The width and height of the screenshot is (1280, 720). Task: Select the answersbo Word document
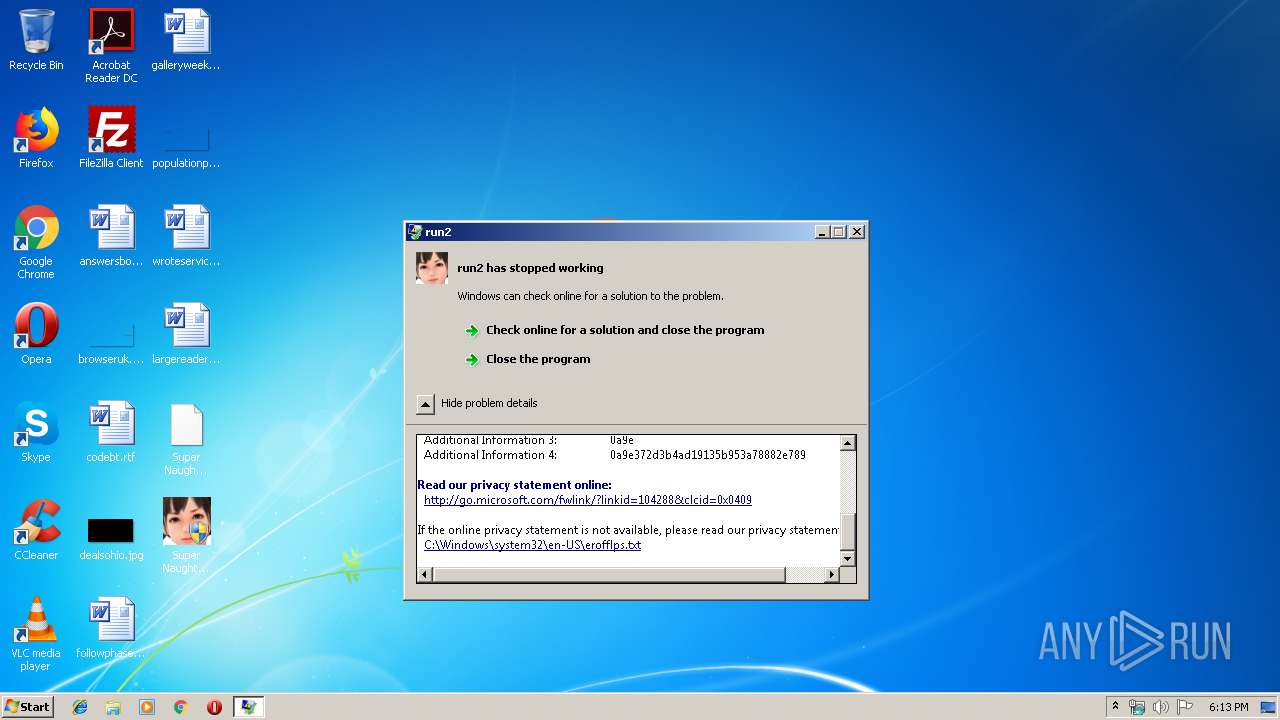click(111, 236)
